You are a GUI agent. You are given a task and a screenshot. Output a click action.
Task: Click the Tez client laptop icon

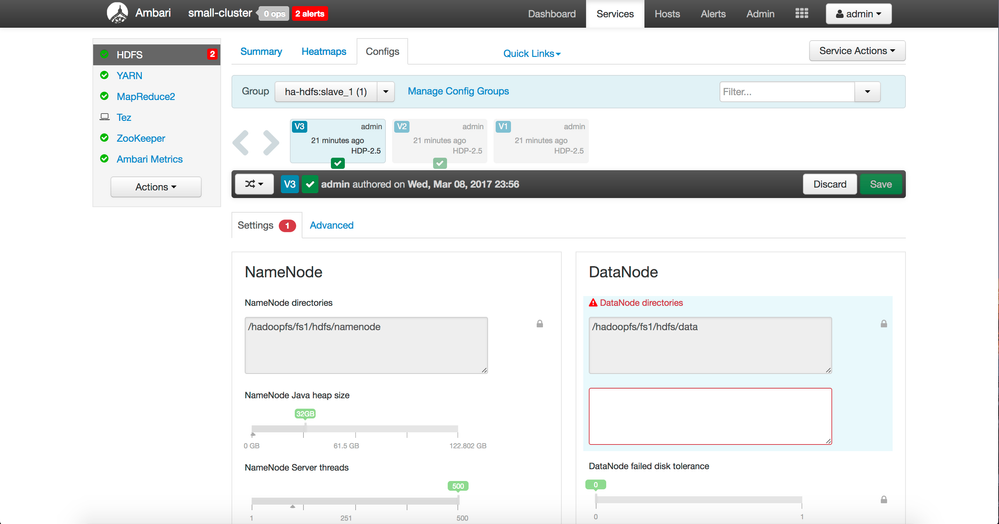(x=104, y=117)
